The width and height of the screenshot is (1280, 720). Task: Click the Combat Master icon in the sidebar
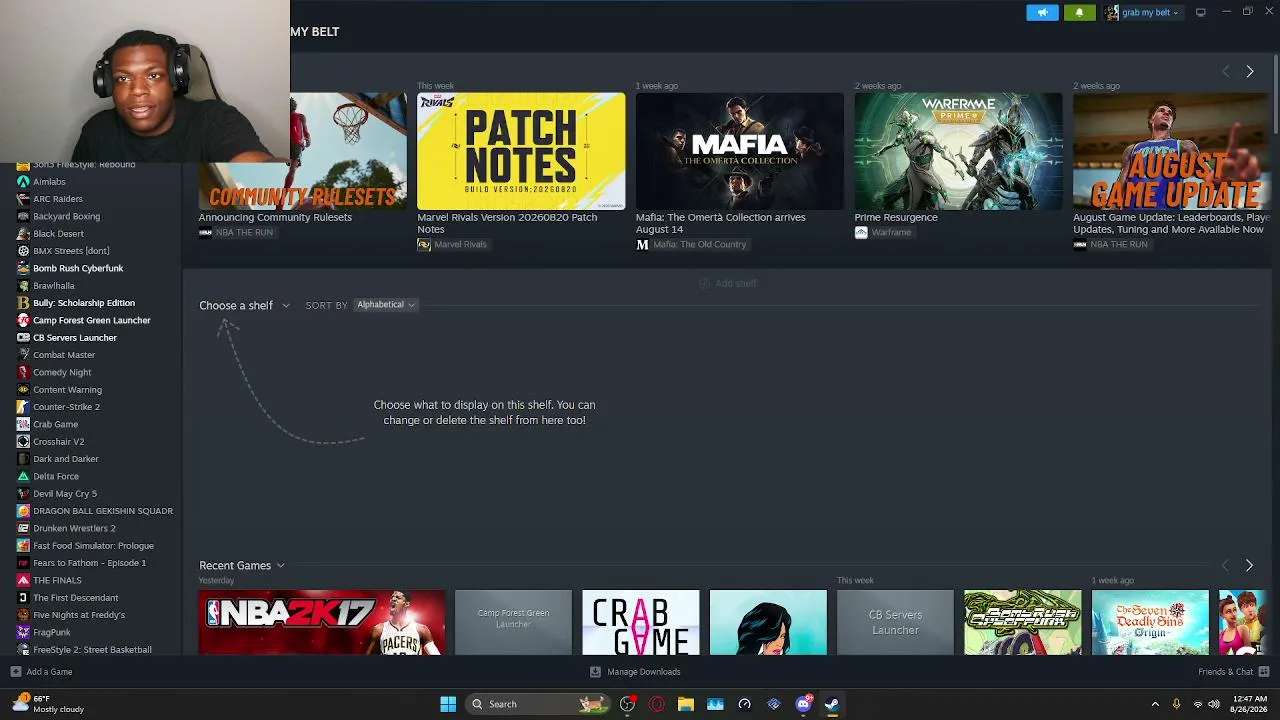(x=23, y=355)
